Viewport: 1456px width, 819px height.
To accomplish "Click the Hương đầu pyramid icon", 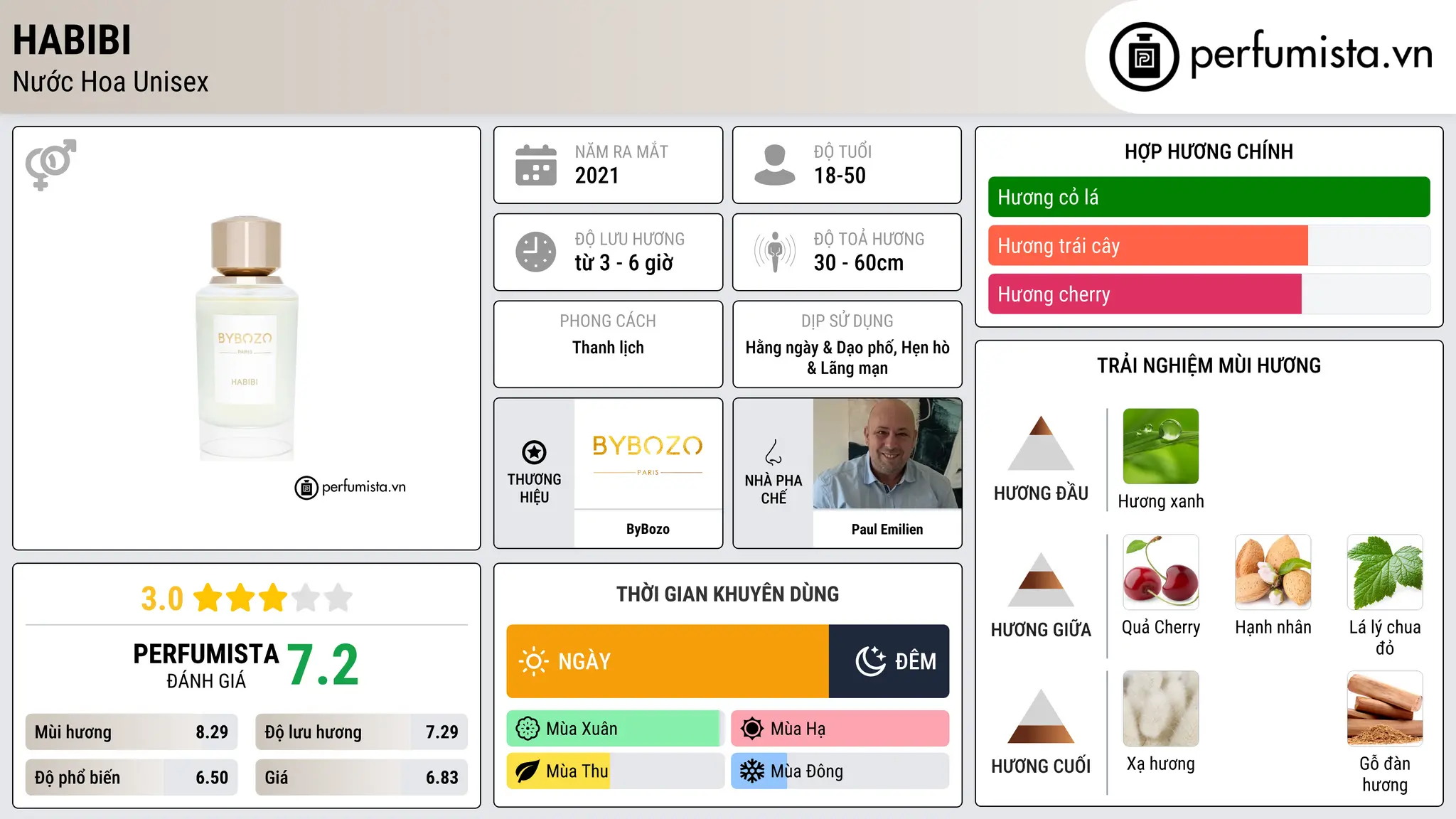I will click(x=1041, y=443).
